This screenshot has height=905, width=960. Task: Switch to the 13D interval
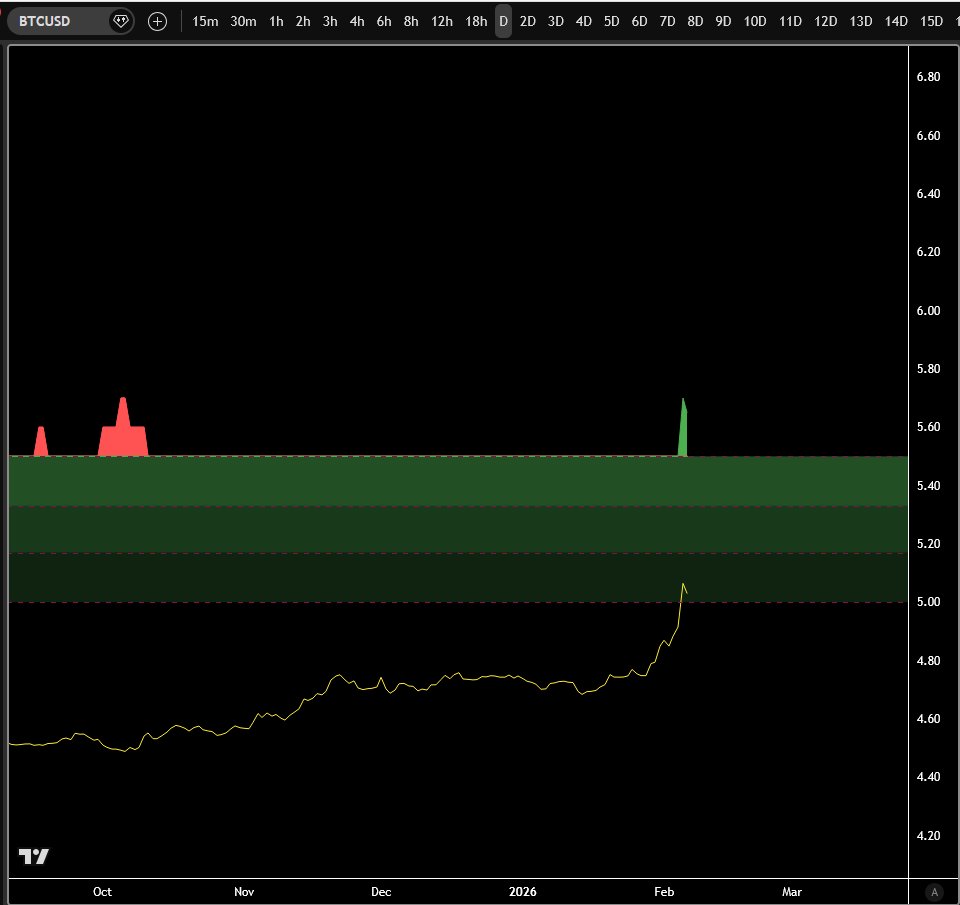[x=861, y=21]
